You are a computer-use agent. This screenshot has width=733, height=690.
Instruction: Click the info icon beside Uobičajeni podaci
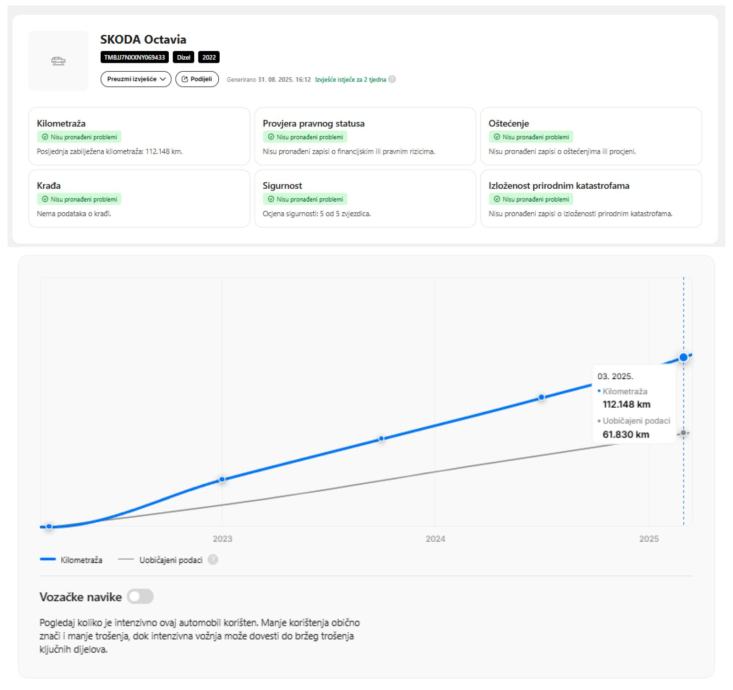click(x=212, y=559)
